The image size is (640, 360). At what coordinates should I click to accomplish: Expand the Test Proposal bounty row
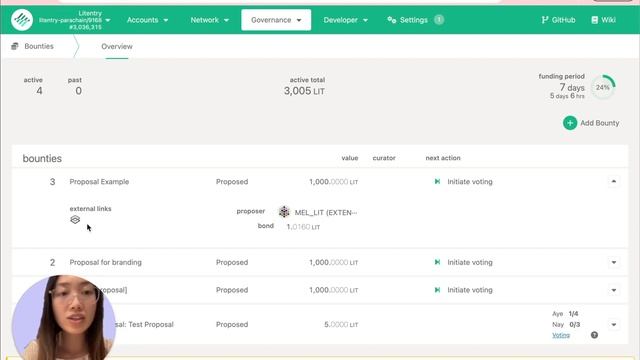click(613, 325)
